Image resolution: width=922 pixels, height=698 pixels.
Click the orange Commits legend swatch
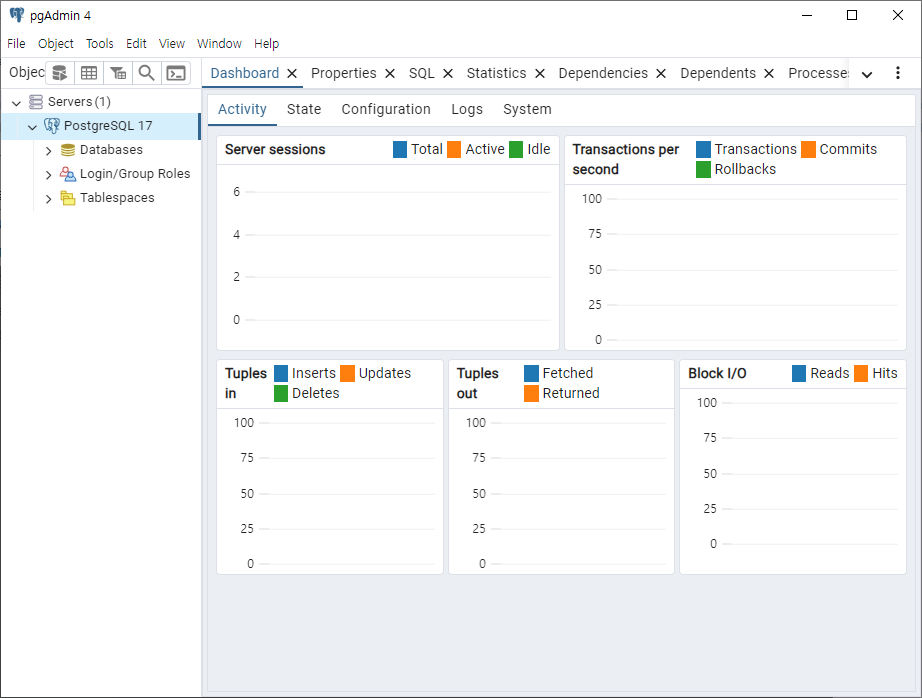tap(809, 149)
